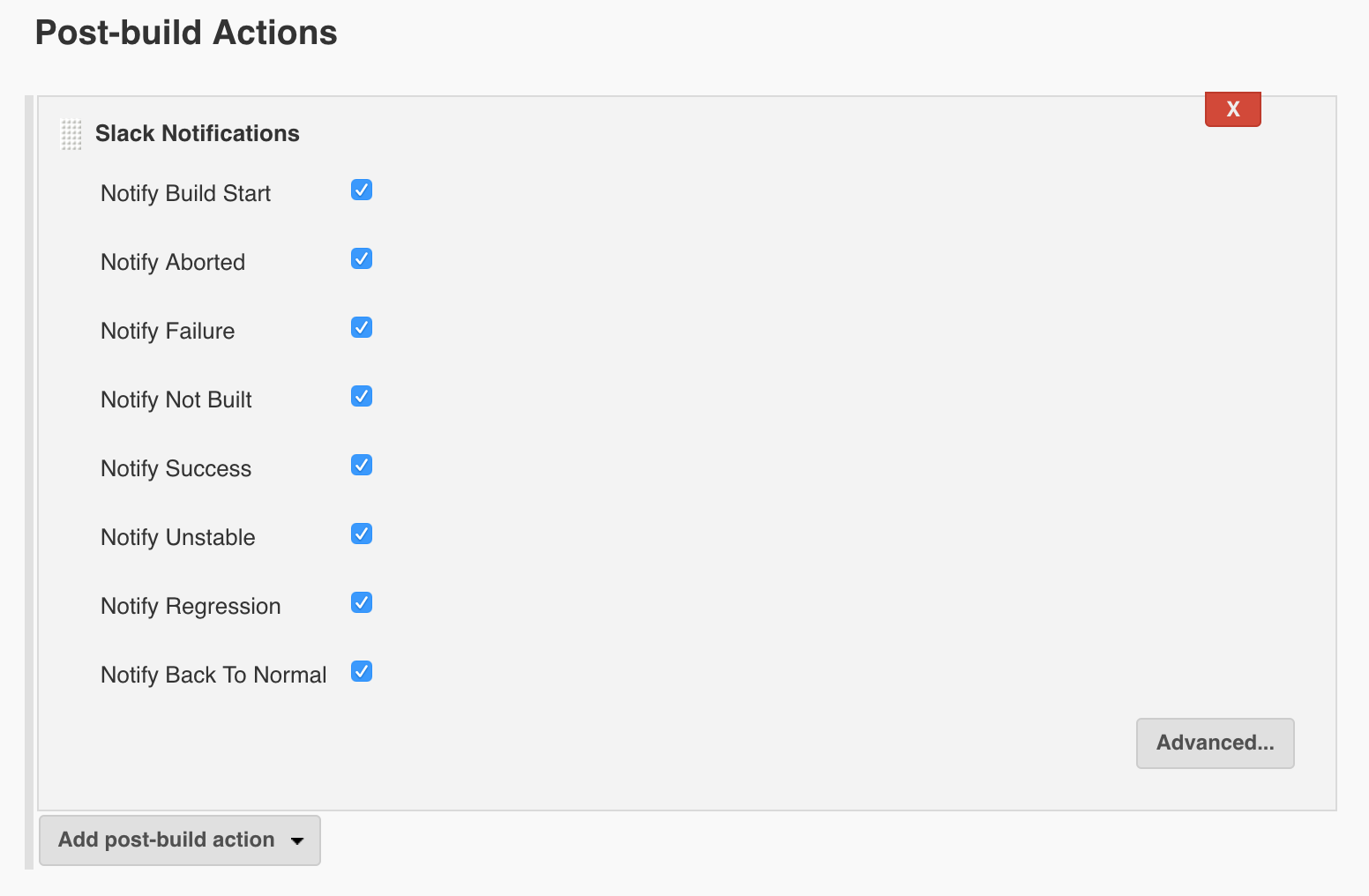
Task: Disable Notify Failure
Action: click(x=362, y=327)
